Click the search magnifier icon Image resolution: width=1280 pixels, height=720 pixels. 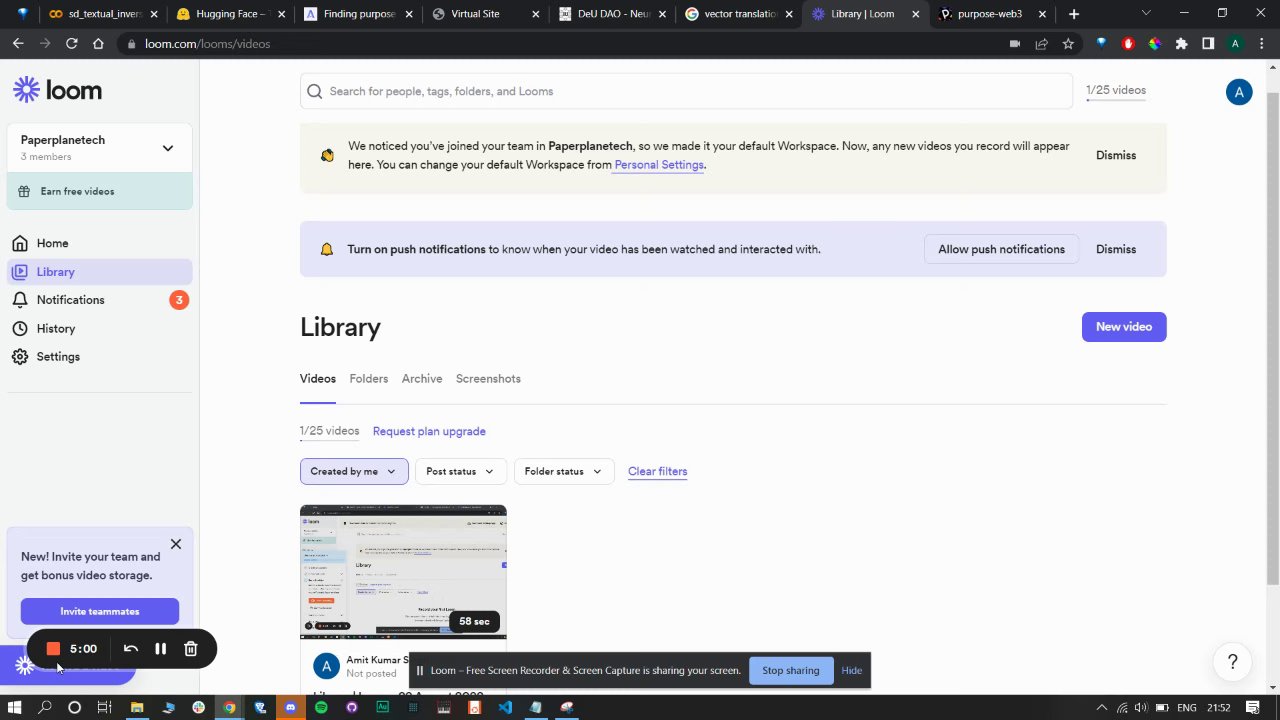pos(315,91)
